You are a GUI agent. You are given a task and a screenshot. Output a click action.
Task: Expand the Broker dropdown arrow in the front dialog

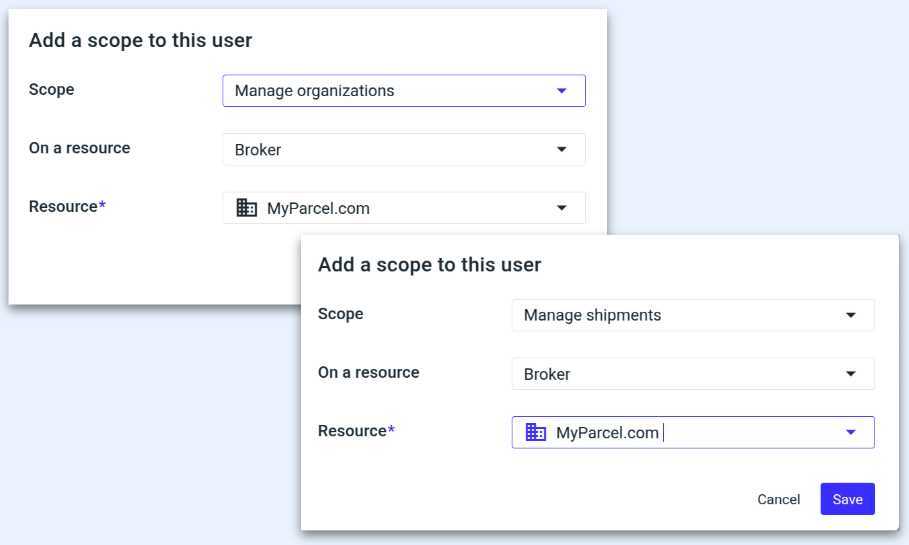click(x=850, y=374)
